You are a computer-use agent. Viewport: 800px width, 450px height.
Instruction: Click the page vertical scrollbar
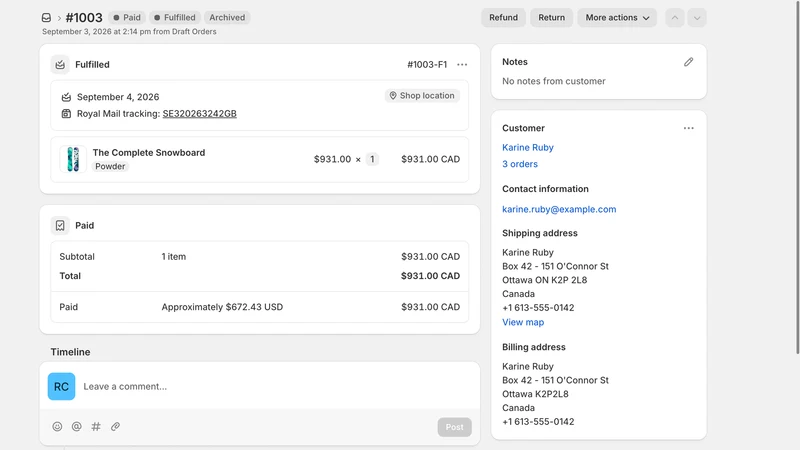[797, 177]
